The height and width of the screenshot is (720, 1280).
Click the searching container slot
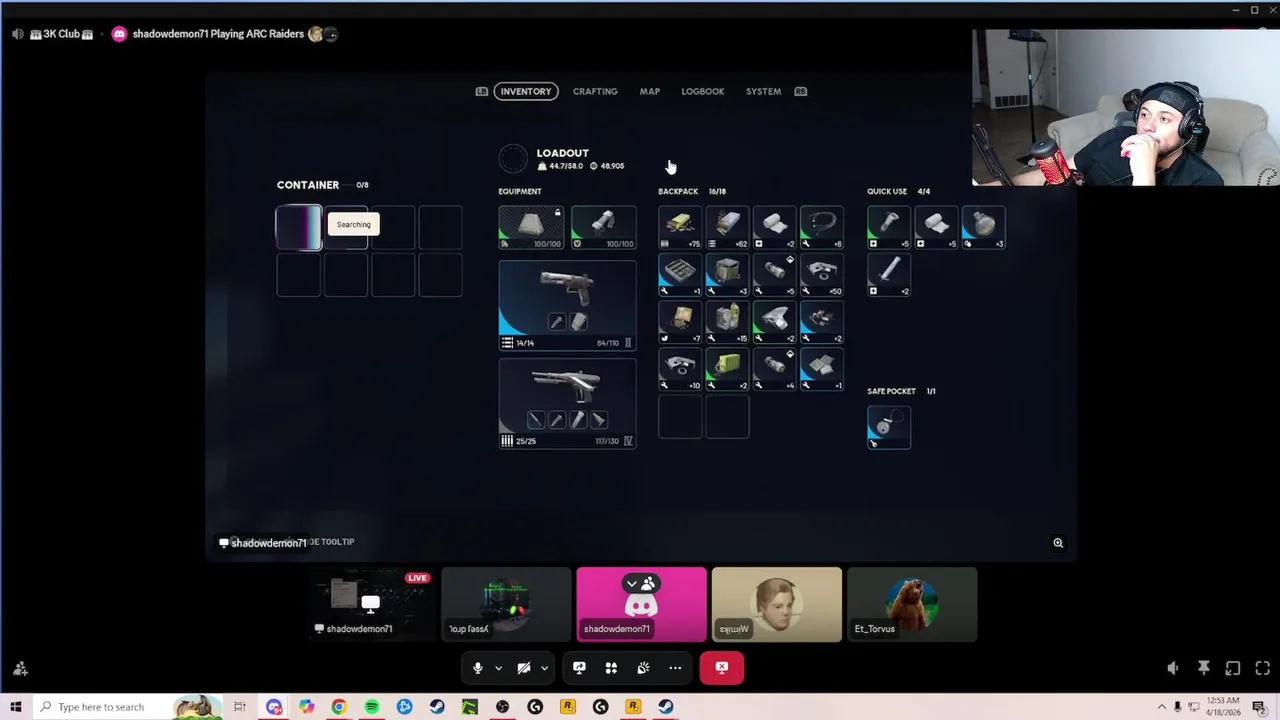tap(299, 227)
